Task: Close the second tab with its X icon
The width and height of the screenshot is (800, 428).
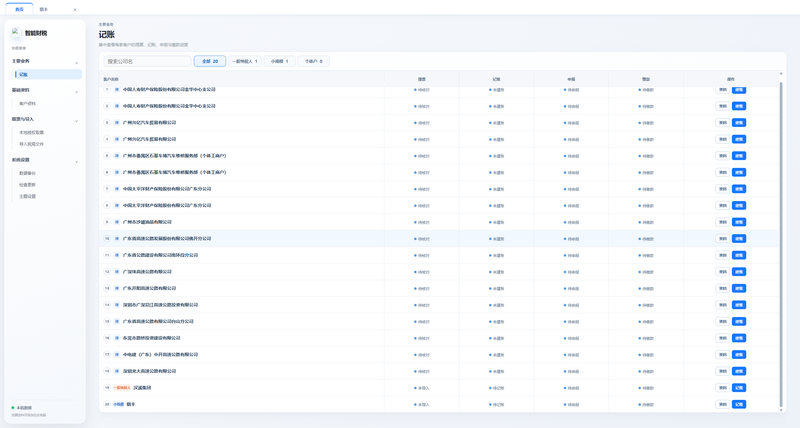Action: click(75, 10)
